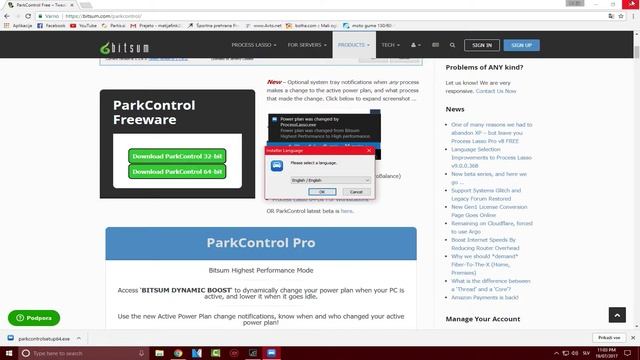
Task: Open news link about abandoning XP
Action: 491,133
